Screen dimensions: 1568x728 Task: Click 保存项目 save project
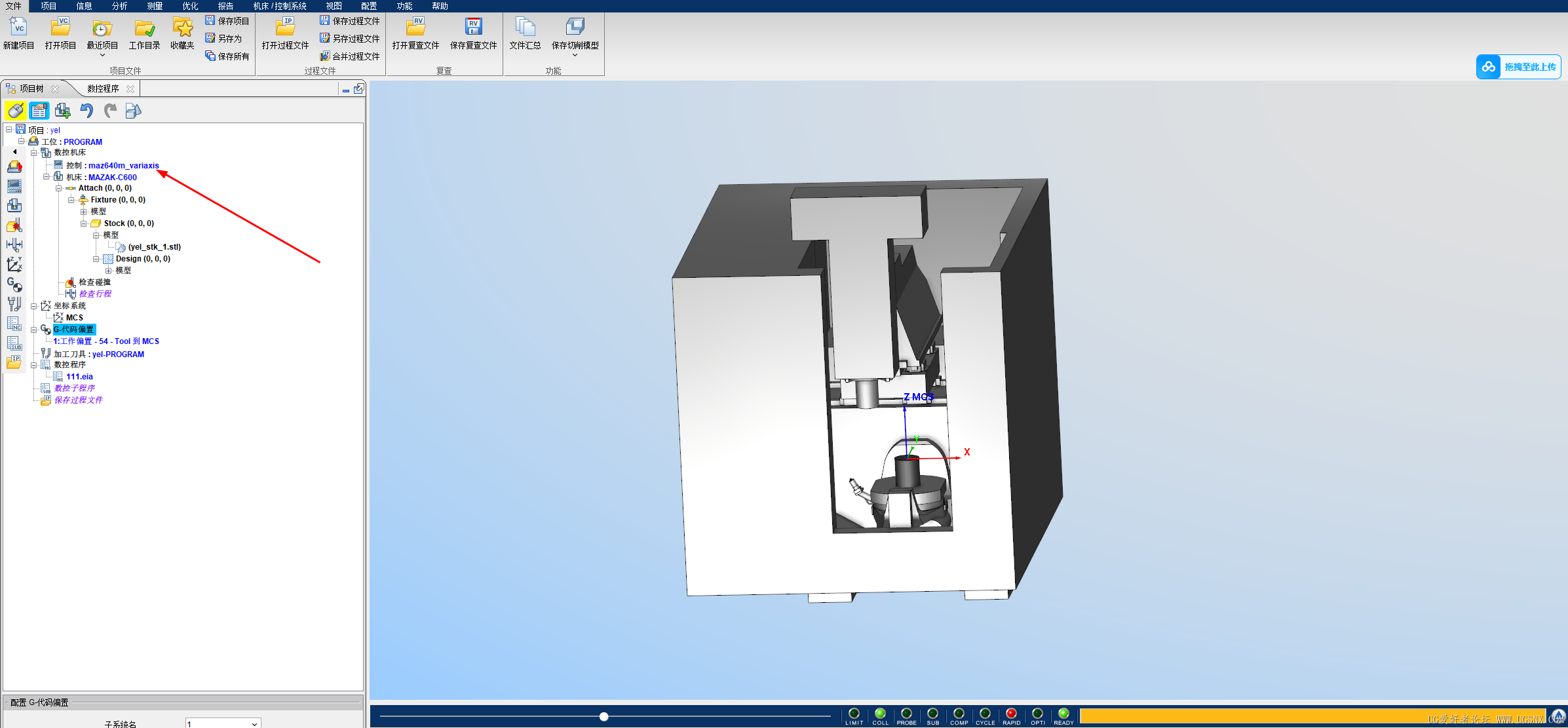click(227, 21)
